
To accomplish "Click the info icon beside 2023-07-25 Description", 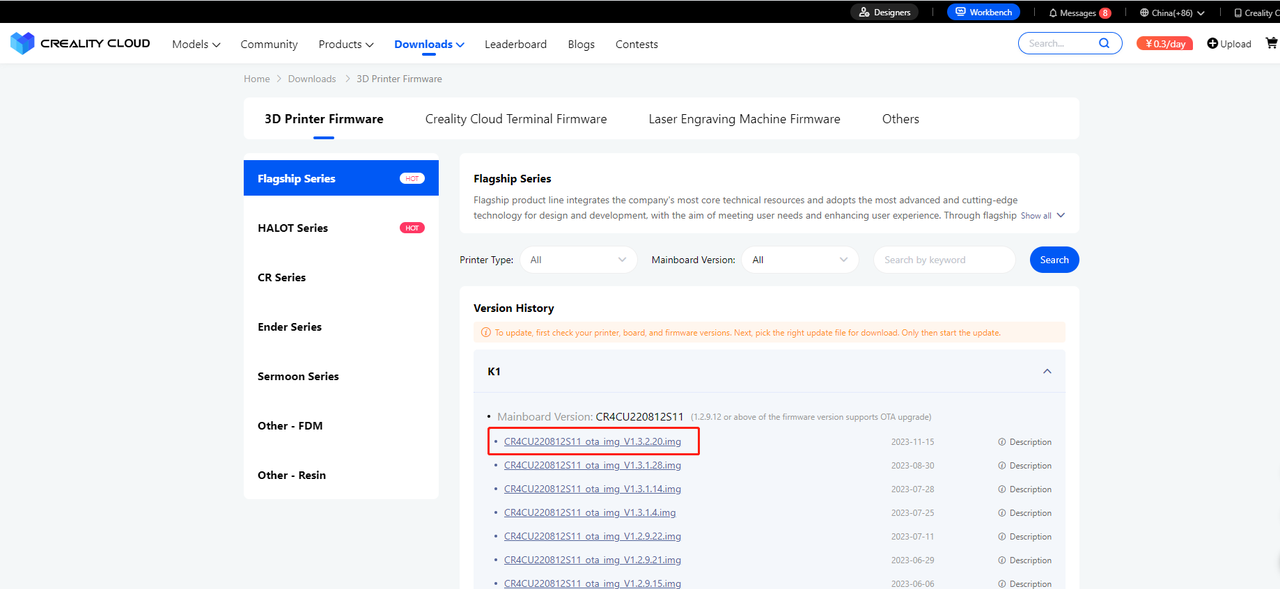I will [1001, 513].
